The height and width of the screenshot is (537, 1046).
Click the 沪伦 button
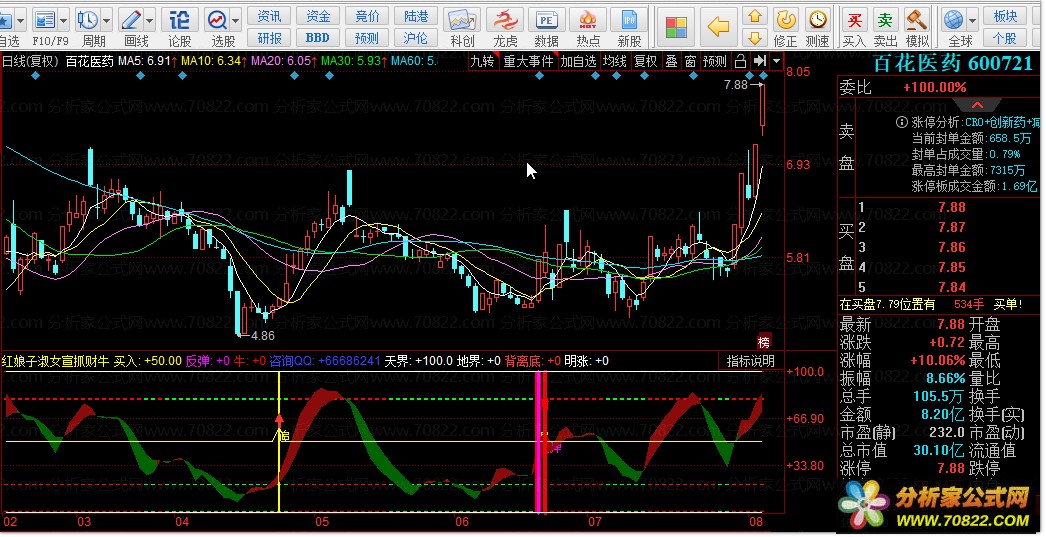click(x=416, y=38)
